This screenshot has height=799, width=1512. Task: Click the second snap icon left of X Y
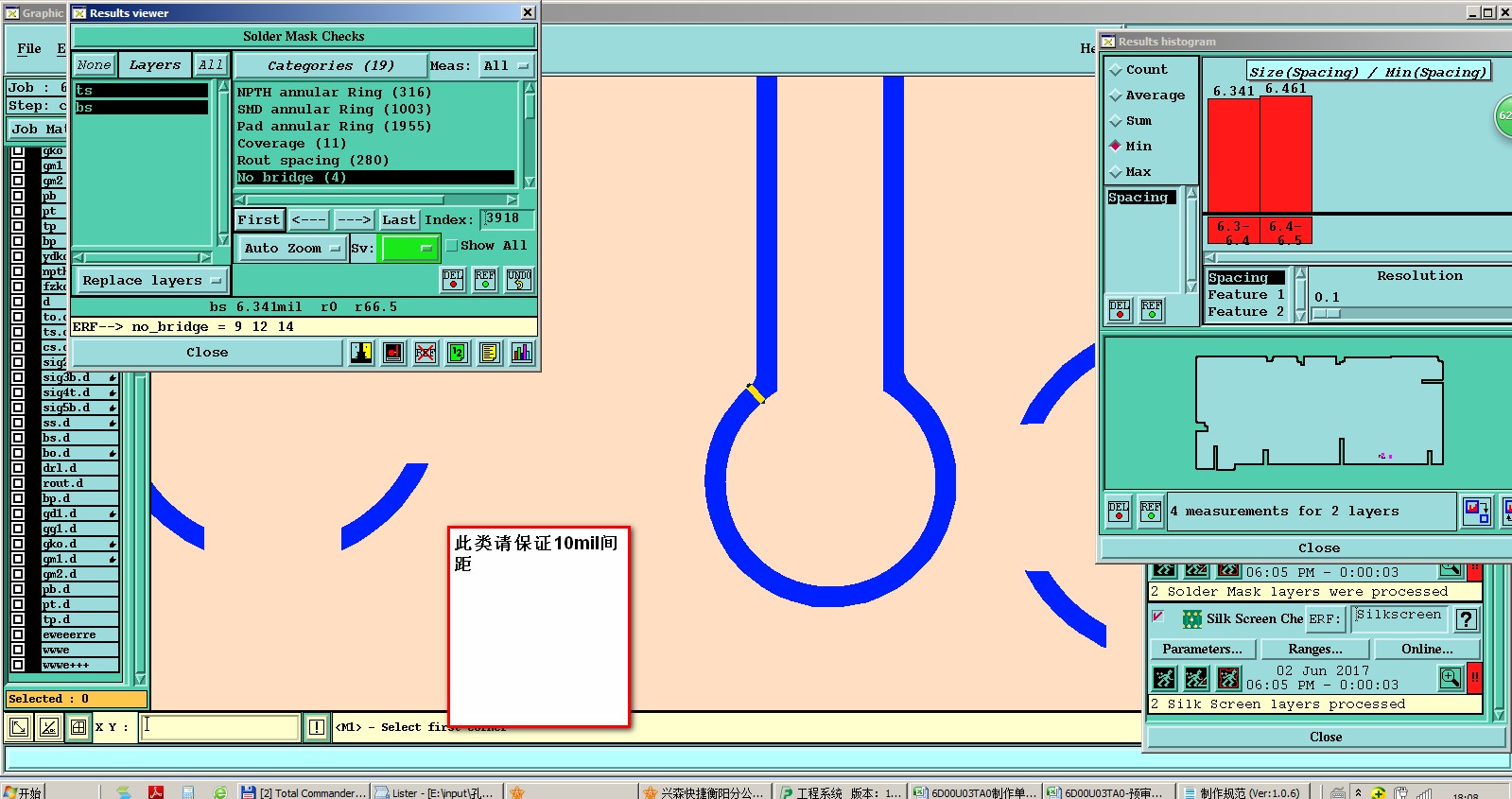click(49, 727)
